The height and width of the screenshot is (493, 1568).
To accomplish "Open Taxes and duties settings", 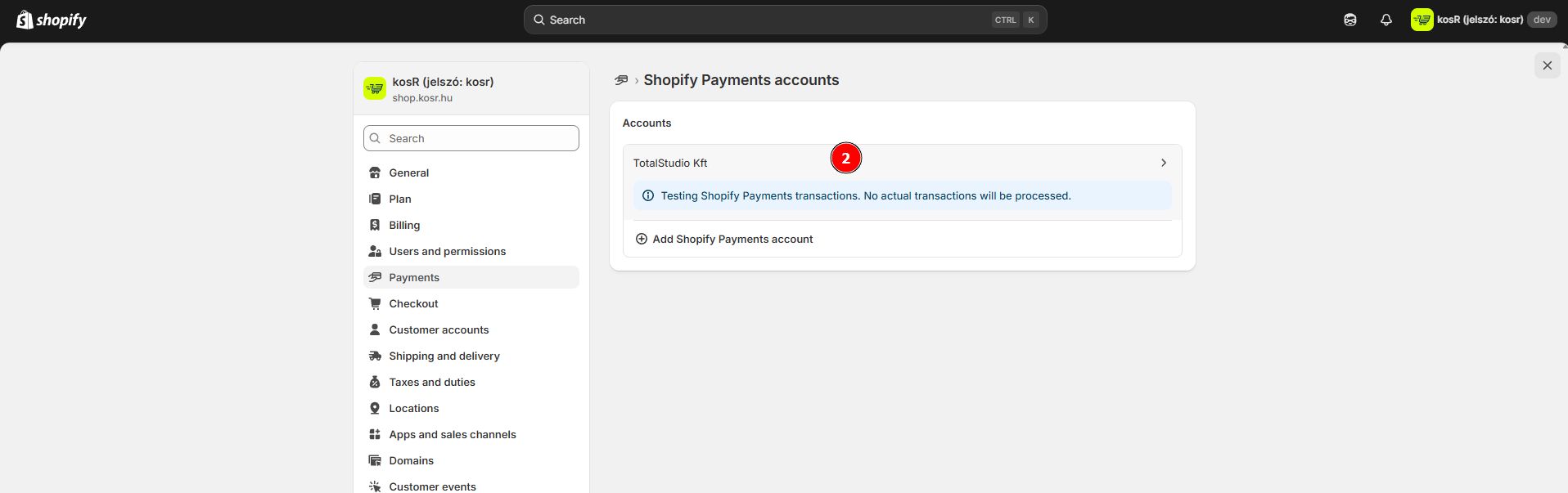I will 431,382.
